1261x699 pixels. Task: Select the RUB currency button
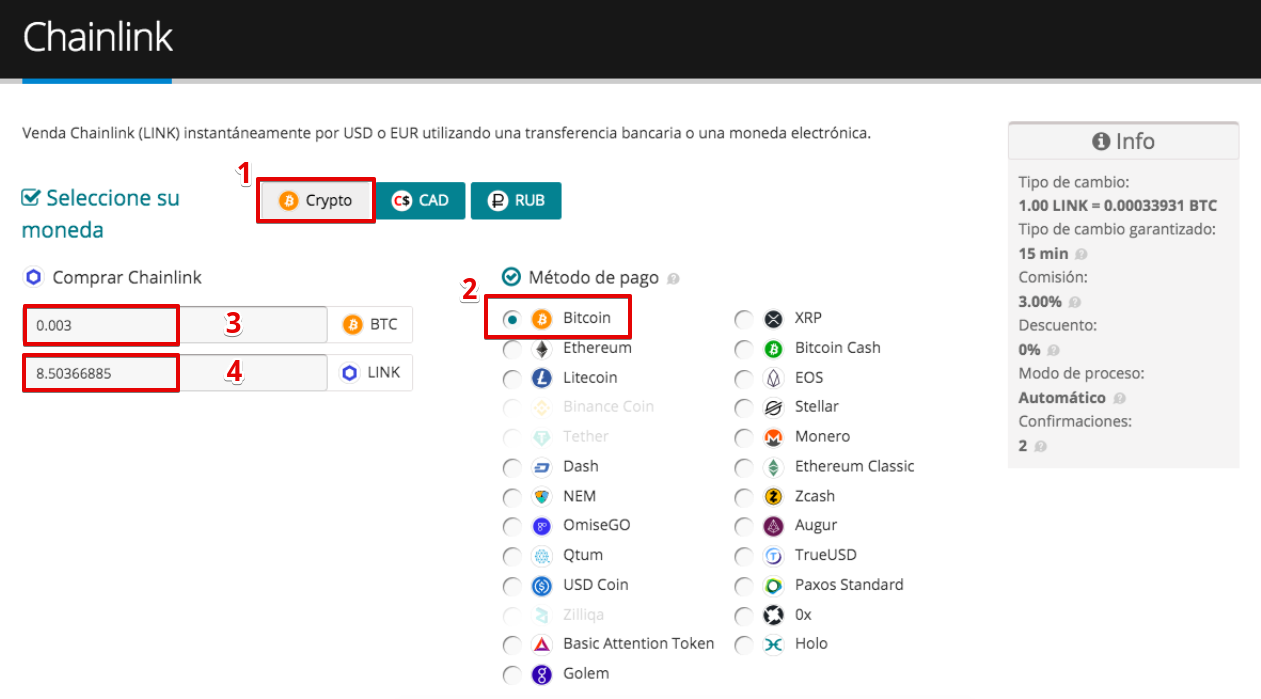coord(516,200)
